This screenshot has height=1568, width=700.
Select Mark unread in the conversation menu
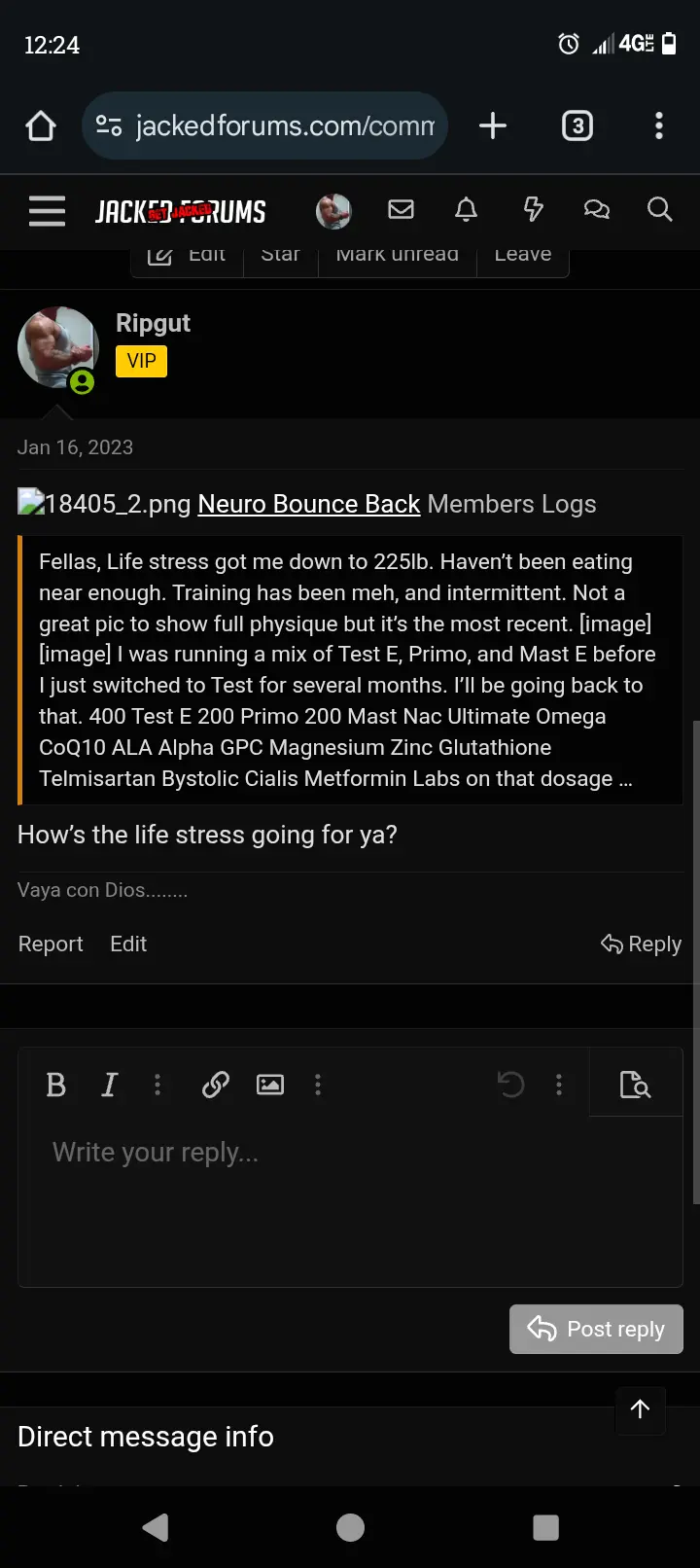pos(397,257)
